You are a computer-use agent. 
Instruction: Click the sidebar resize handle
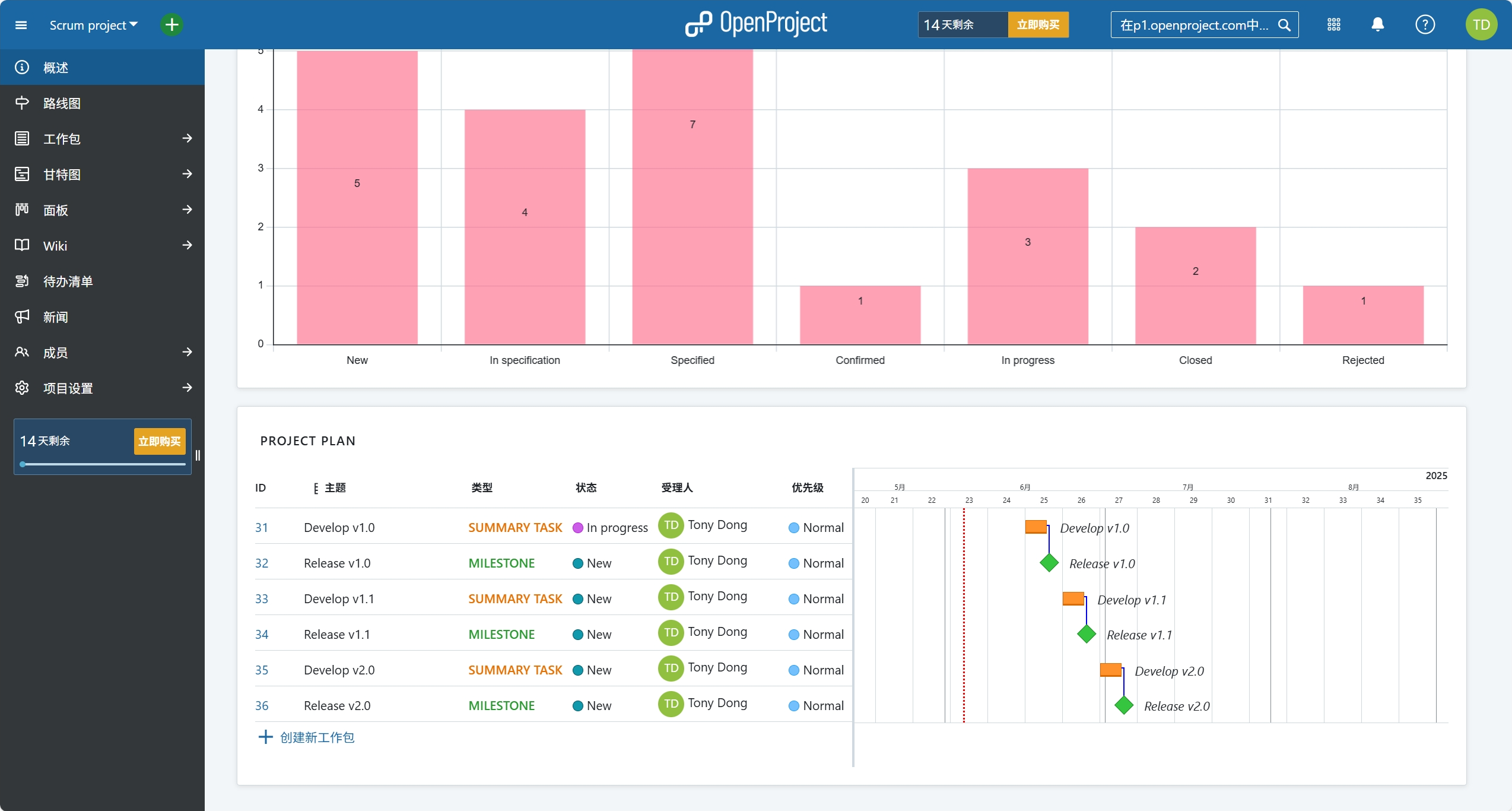pos(198,455)
